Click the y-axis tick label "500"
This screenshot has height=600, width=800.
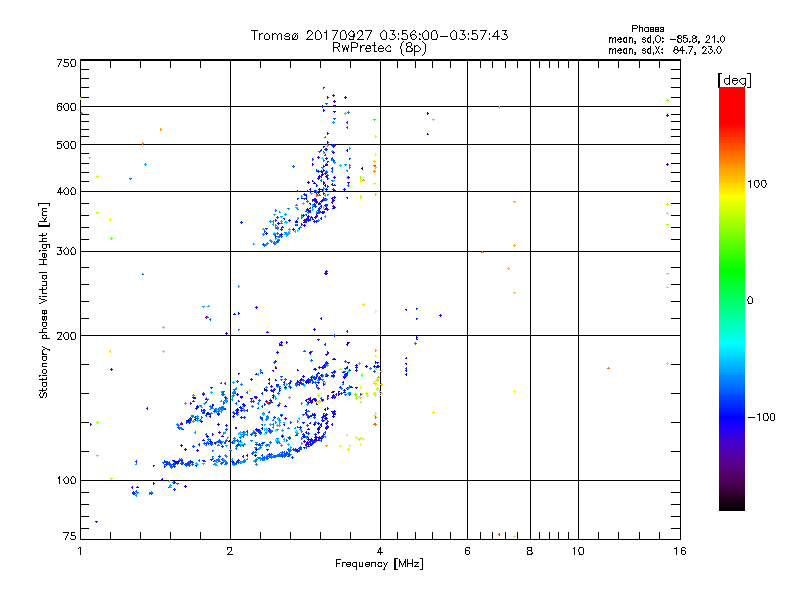66,145
